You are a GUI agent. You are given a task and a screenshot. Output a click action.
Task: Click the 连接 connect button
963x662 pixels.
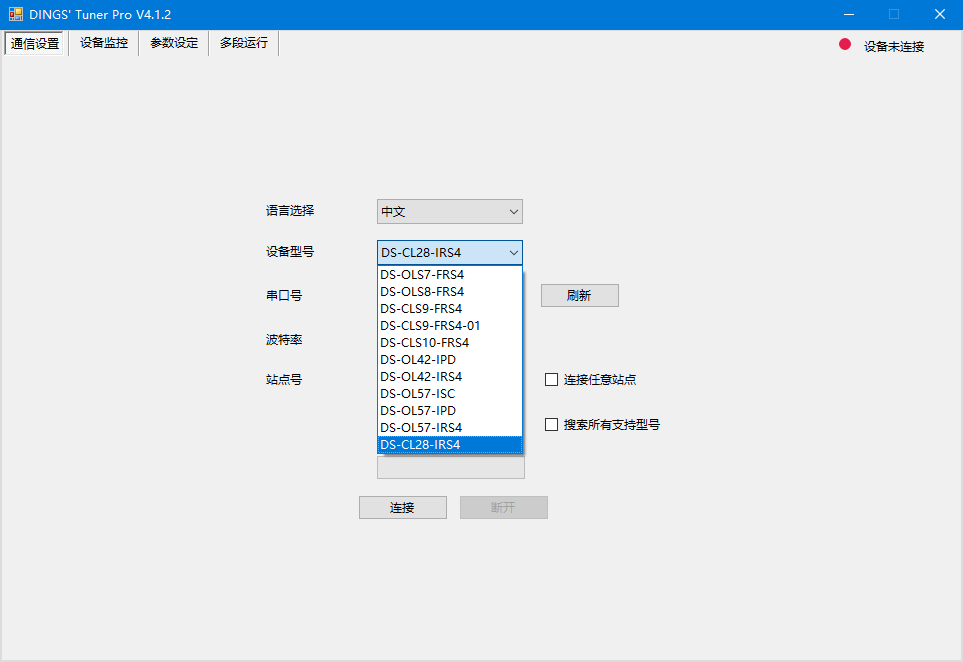(x=402, y=507)
